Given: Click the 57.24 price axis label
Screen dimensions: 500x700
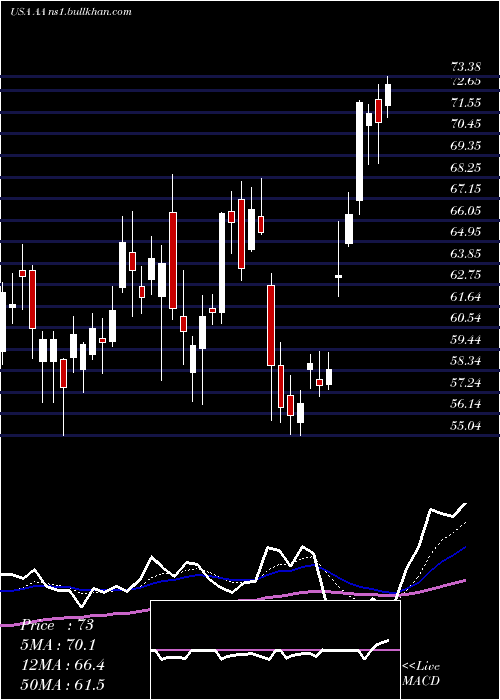Looking at the screenshot, I should tap(466, 383).
